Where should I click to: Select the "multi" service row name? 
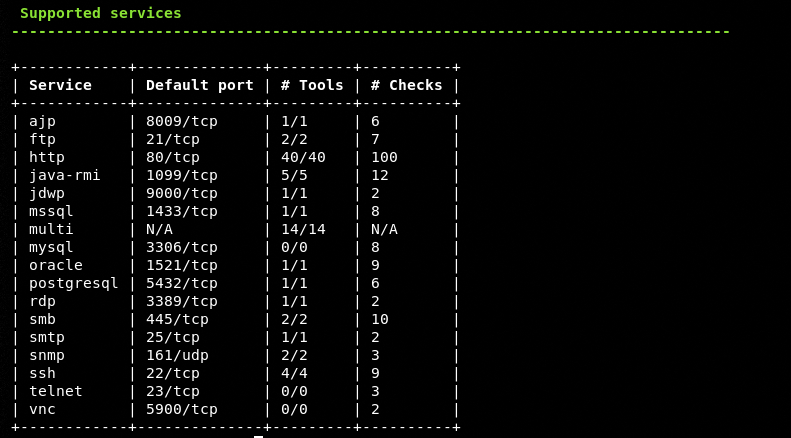pos(51,229)
